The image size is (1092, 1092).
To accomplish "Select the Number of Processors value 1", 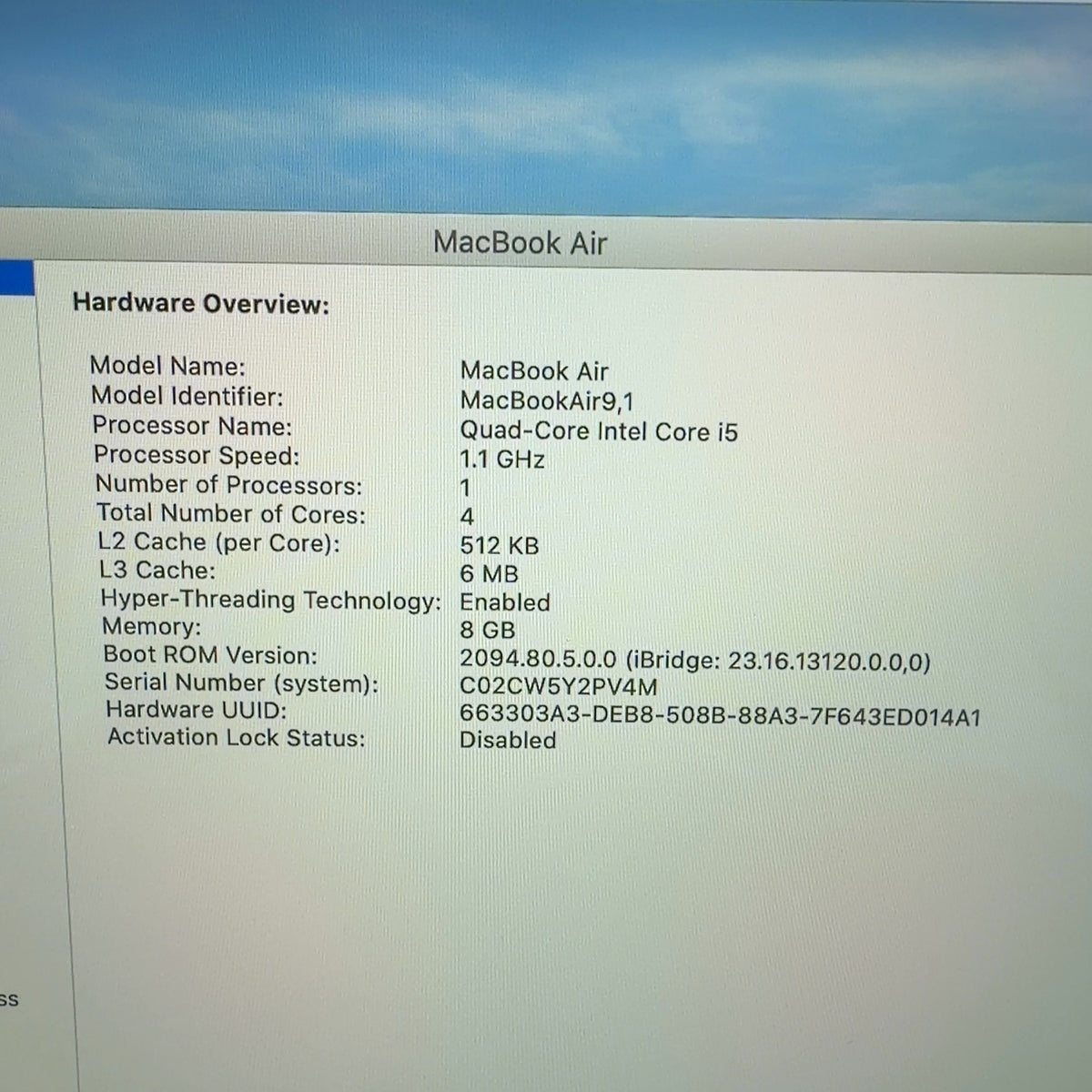I will click(x=465, y=489).
